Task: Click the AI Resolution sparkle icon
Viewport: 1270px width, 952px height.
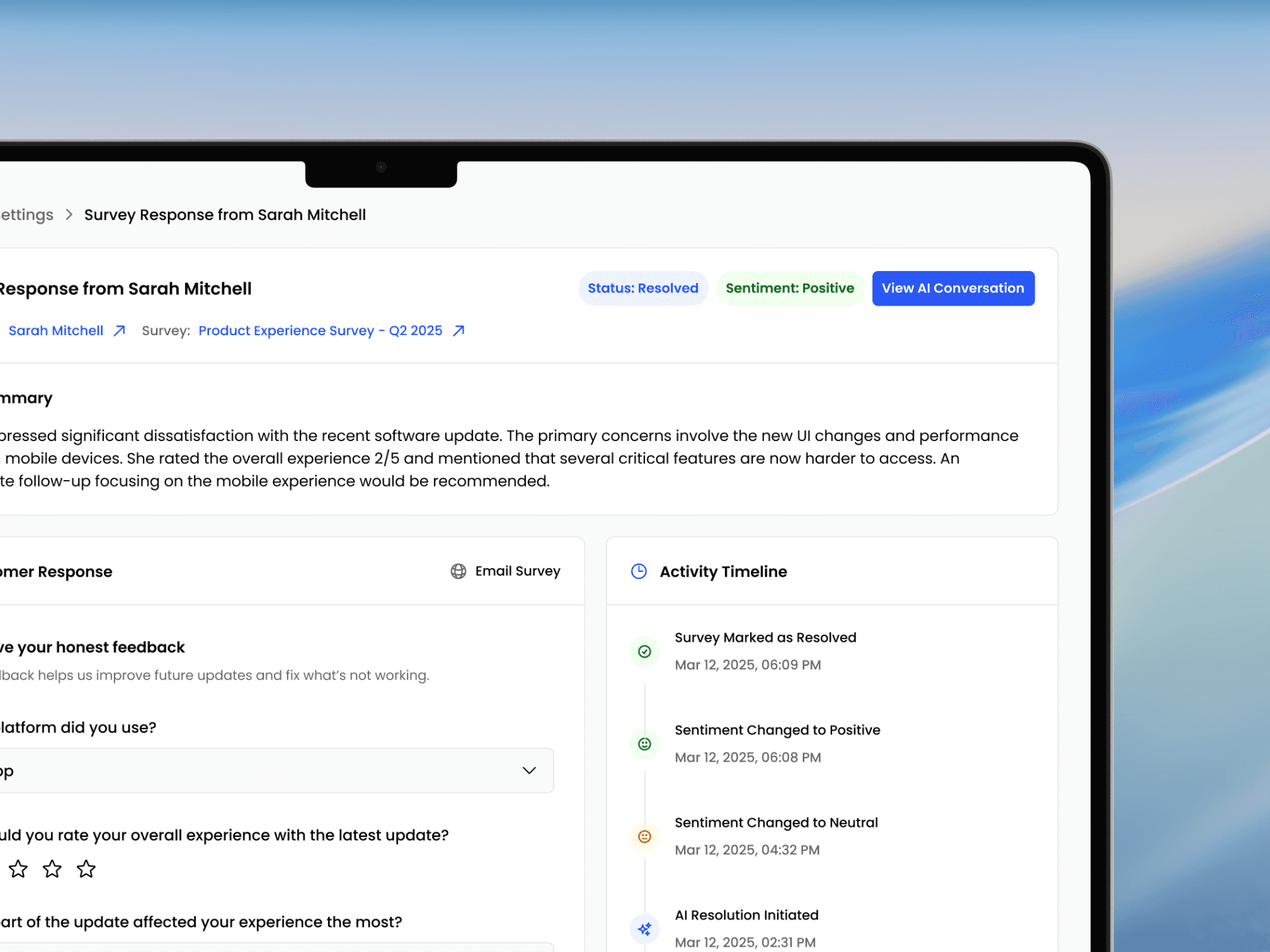Action: click(x=644, y=929)
